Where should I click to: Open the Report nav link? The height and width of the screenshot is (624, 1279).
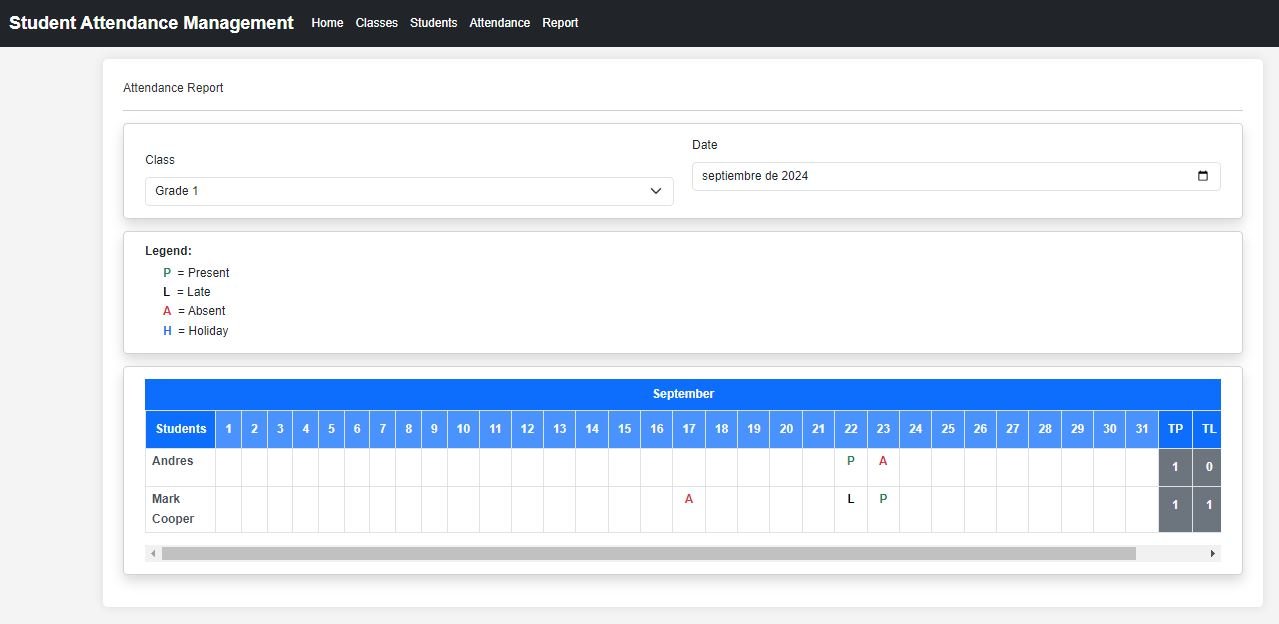pyautogui.click(x=560, y=23)
